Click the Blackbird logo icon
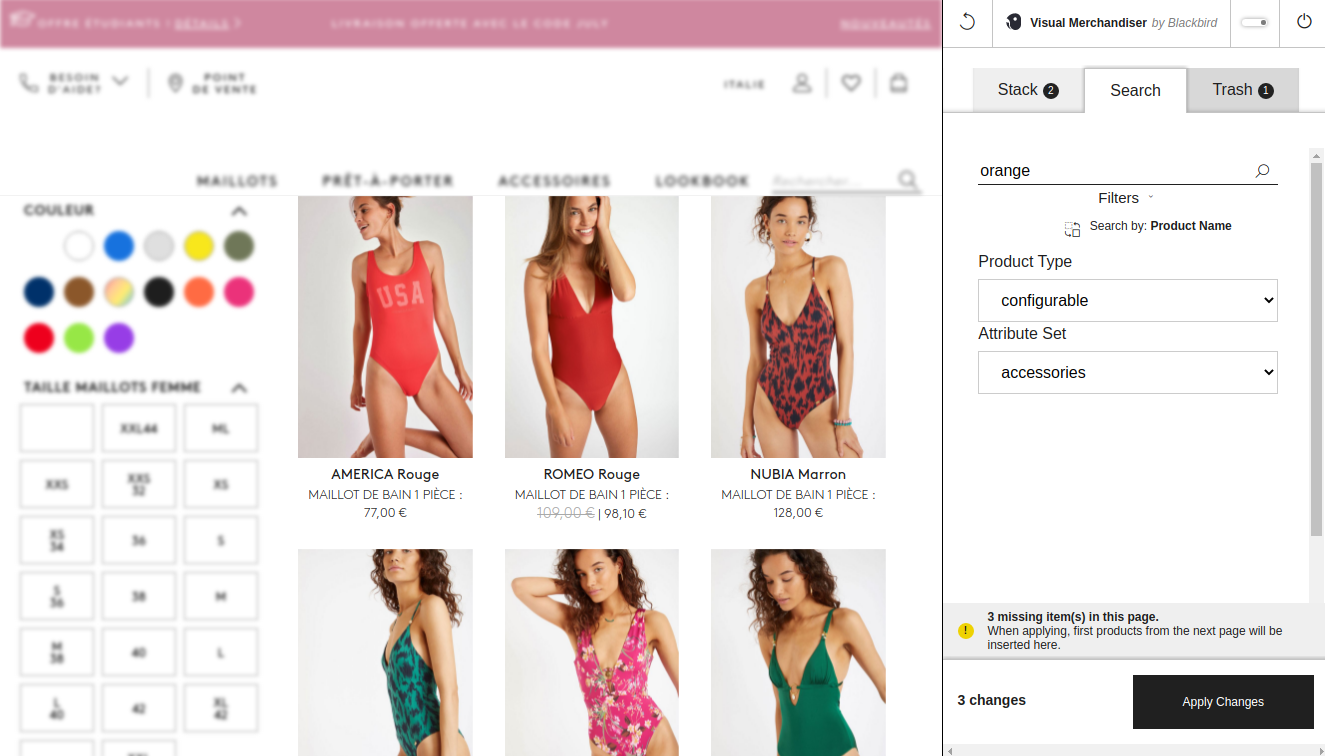This screenshot has width=1325, height=756. click(1014, 22)
